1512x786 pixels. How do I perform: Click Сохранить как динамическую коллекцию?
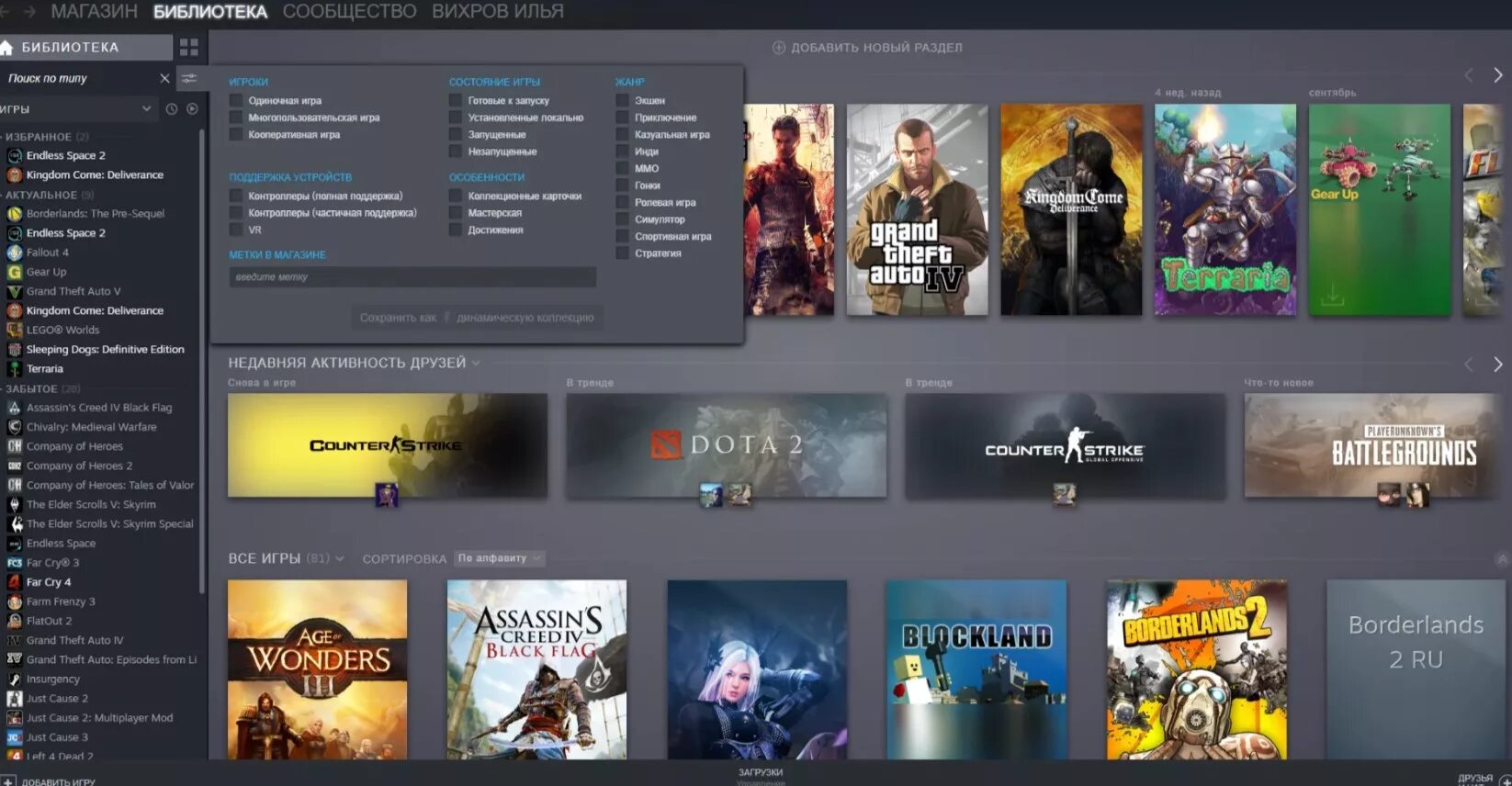click(x=476, y=318)
